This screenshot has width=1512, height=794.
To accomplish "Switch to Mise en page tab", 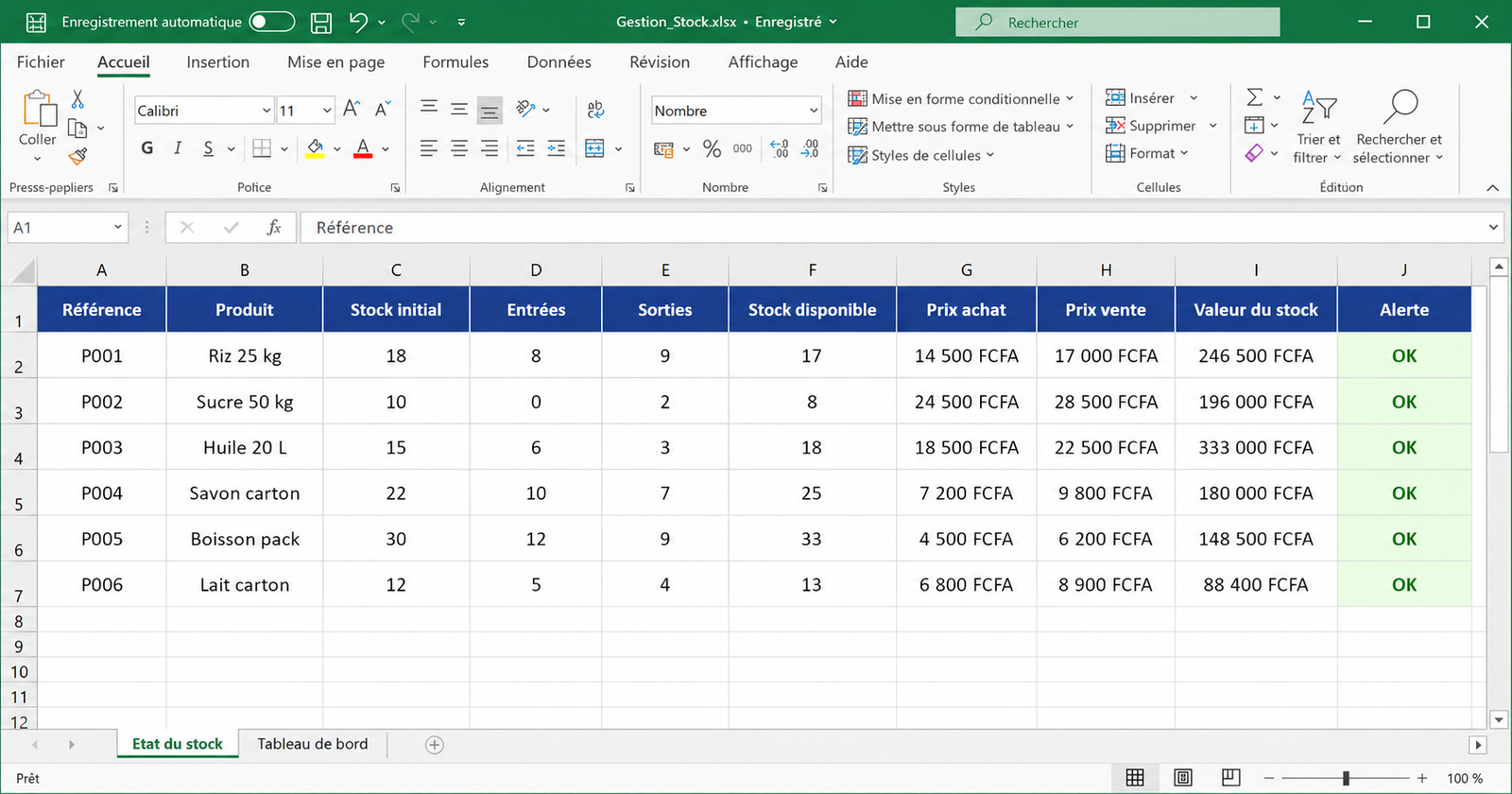I will click(x=335, y=61).
